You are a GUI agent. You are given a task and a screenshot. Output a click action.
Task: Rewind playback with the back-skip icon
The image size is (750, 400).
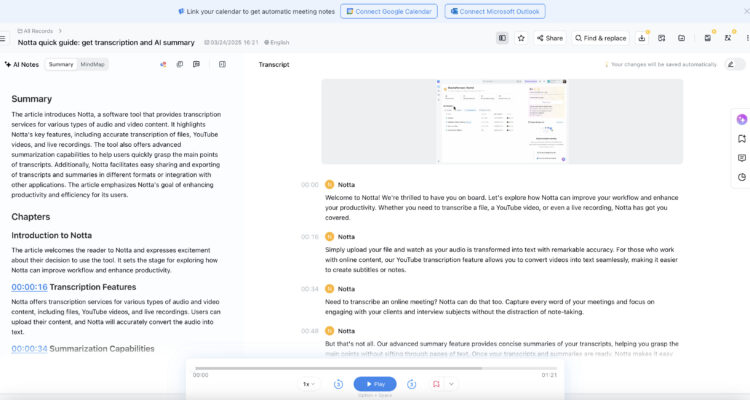click(338, 384)
